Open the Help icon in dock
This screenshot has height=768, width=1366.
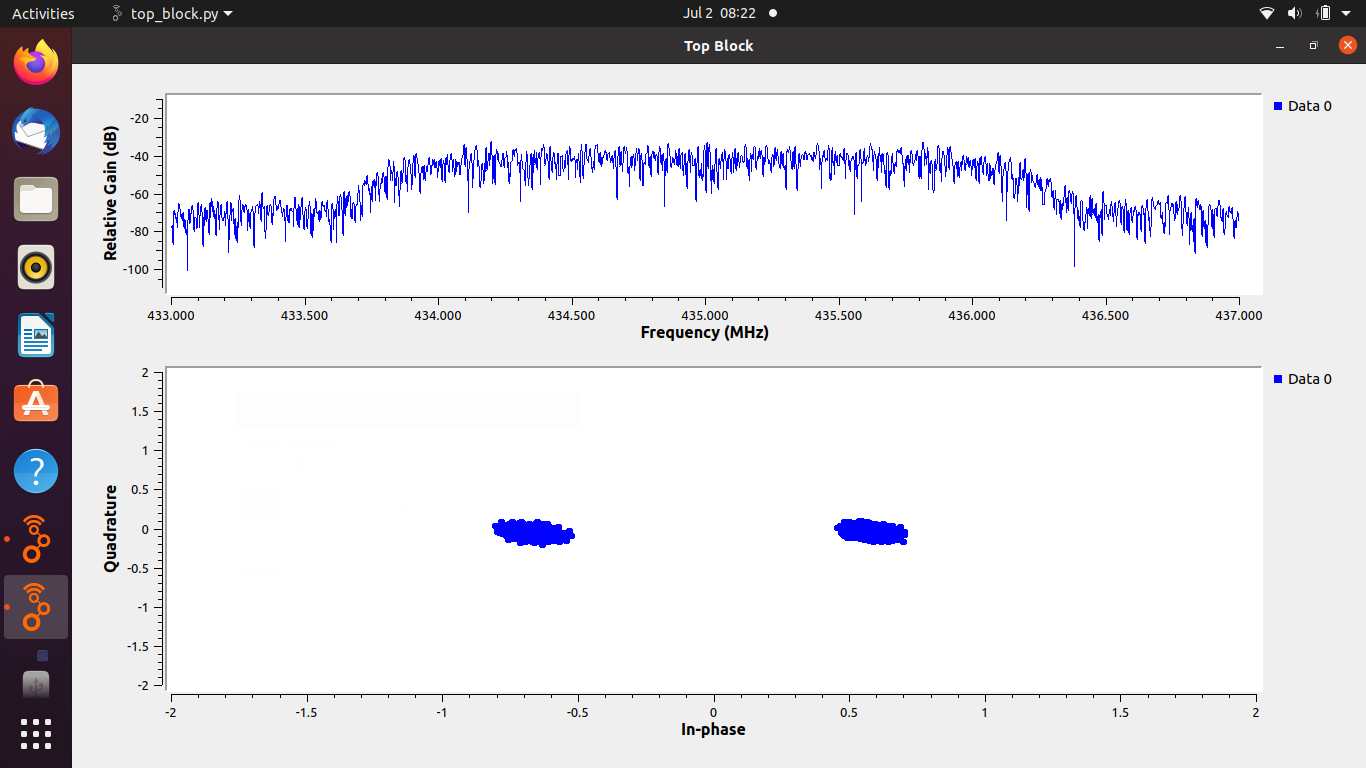[36, 471]
